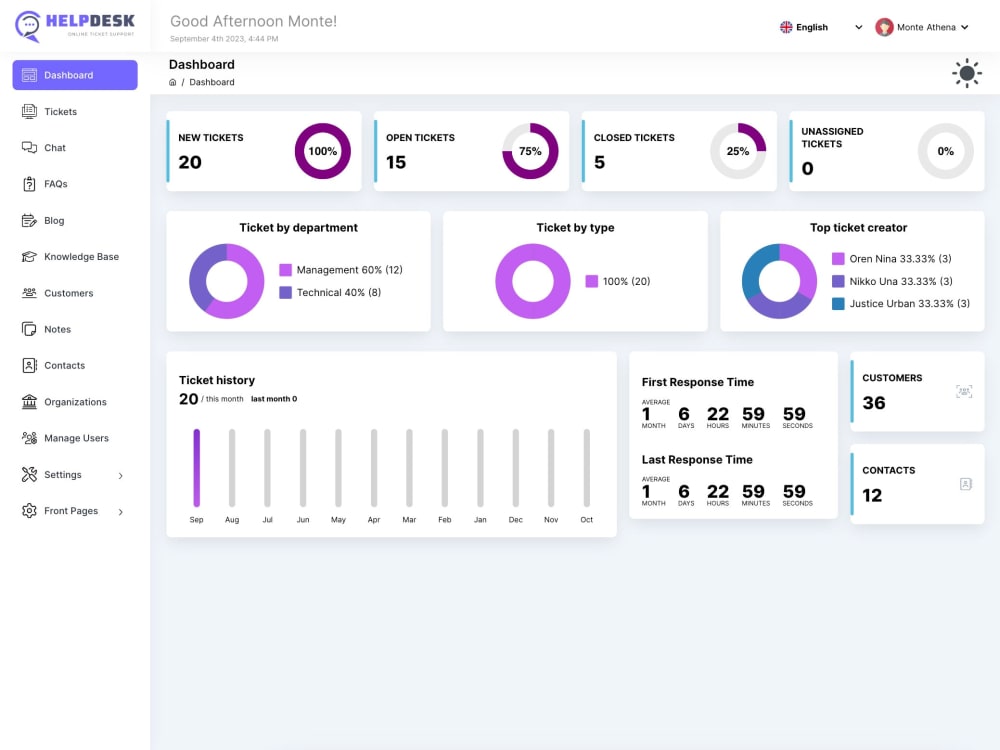This screenshot has height=750, width=1000.
Task: Click Monte Athena's avatar picture
Action: tap(884, 27)
